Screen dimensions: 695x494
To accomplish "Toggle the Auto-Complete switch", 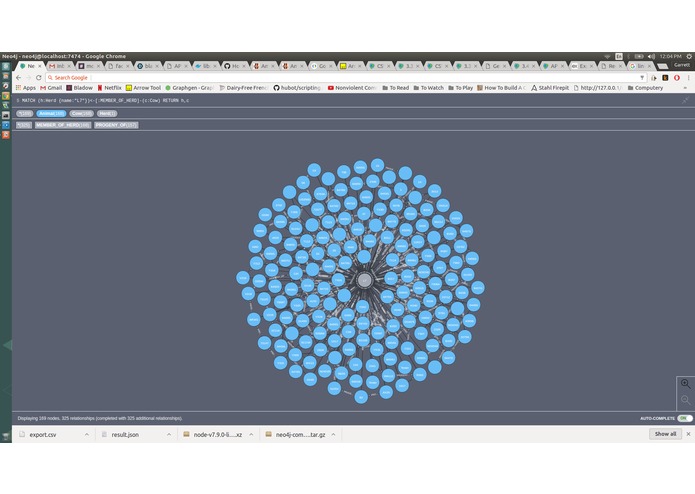I will pyautogui.click(x=685, y=418).
